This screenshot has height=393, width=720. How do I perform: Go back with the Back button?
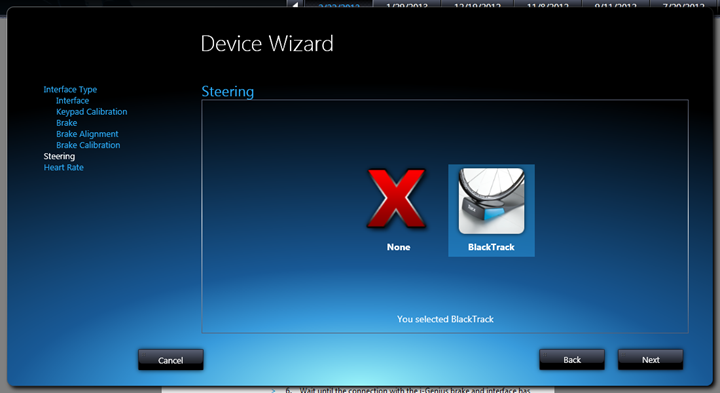[572, 359]
